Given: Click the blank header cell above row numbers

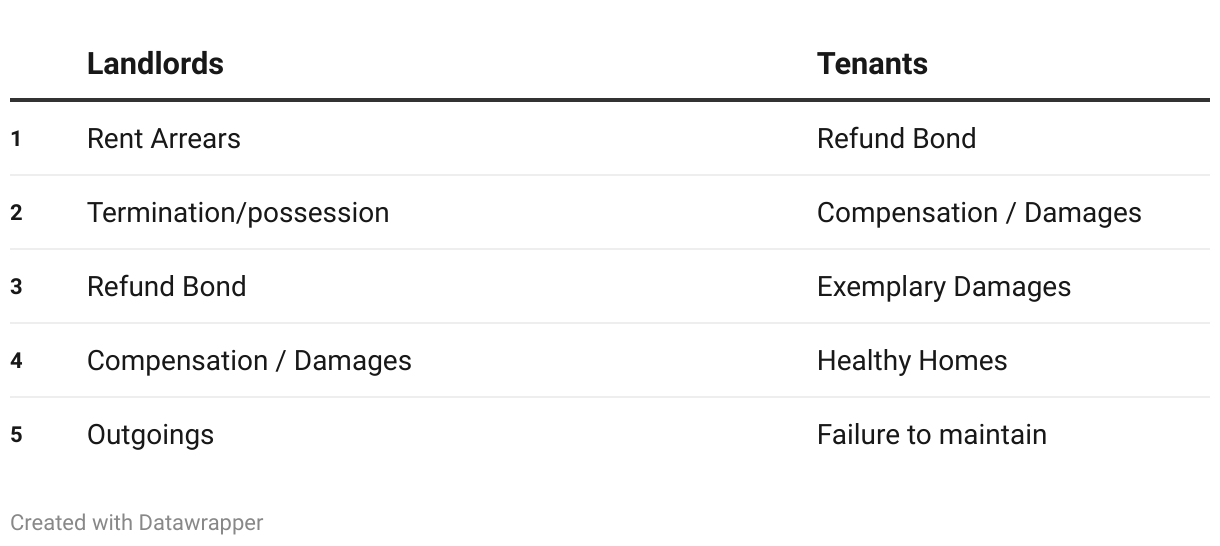Looking at the screenshot, I should tap(40, 64).
